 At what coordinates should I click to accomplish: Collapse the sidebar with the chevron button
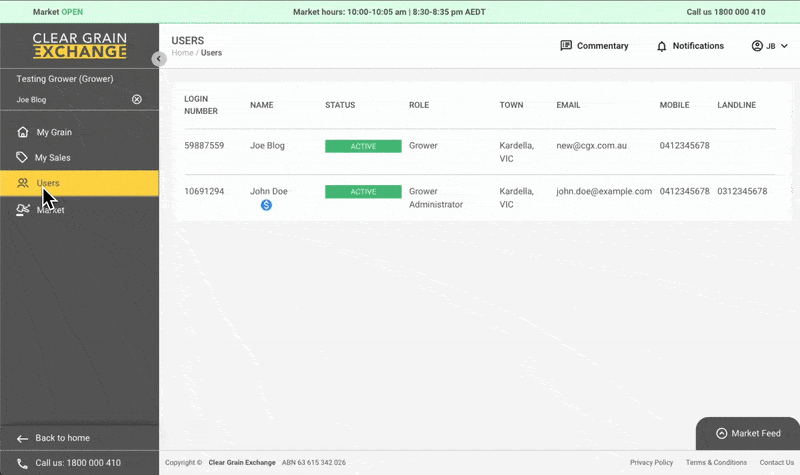[159, 59]
